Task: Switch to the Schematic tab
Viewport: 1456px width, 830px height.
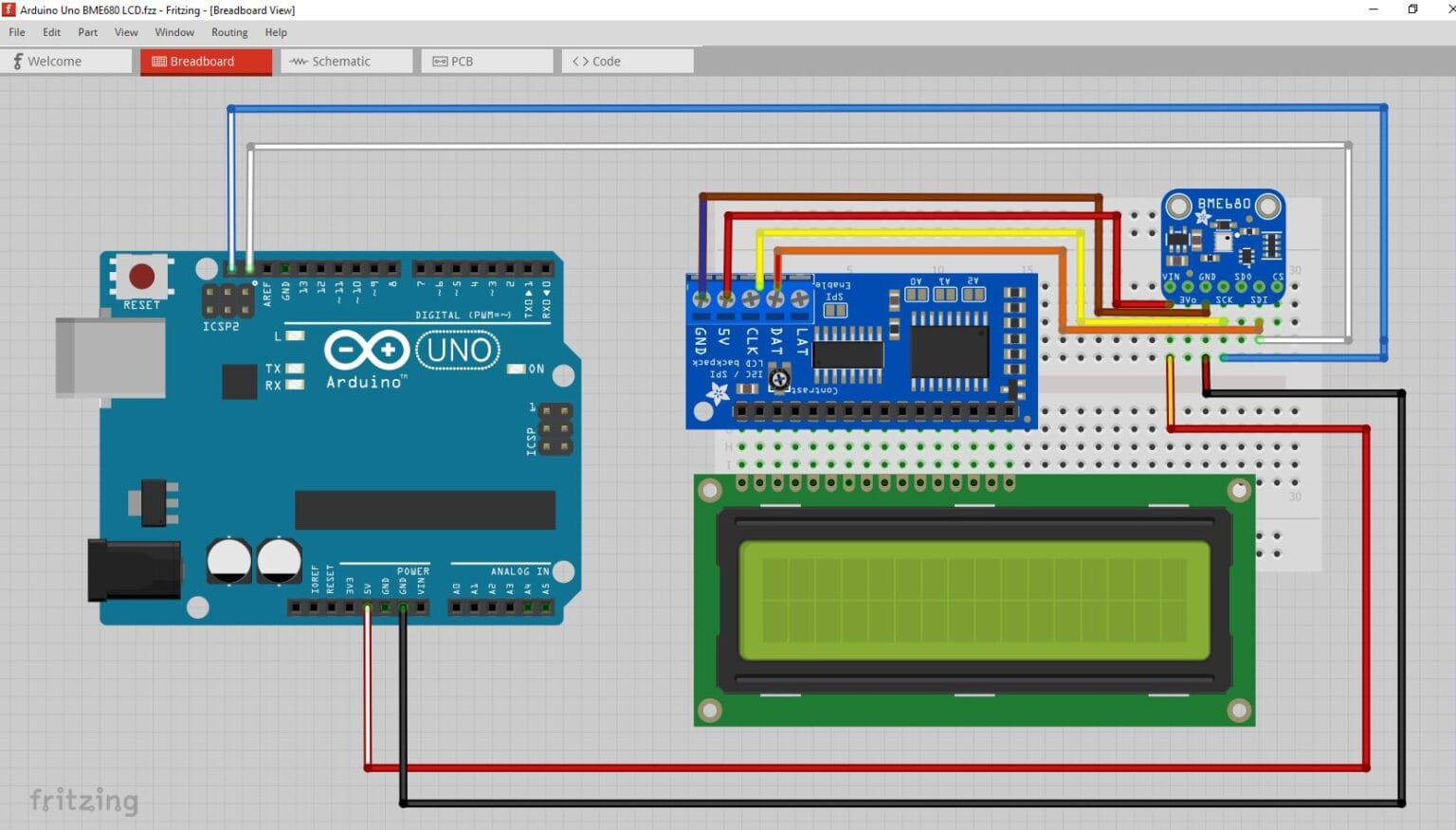Action: [347, 62]
